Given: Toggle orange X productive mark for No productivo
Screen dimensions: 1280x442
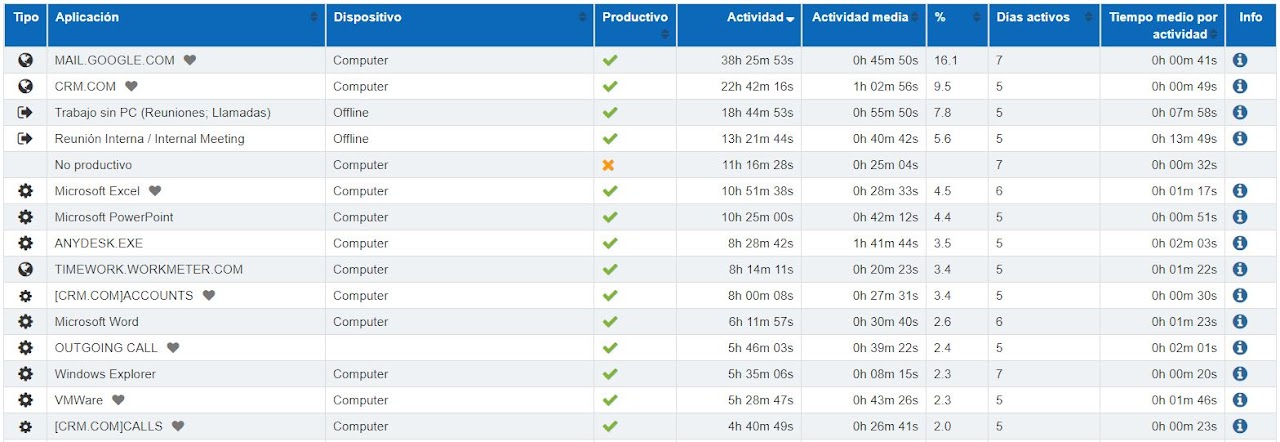Looking at the screenshot, I should click(x=609, y=165).
